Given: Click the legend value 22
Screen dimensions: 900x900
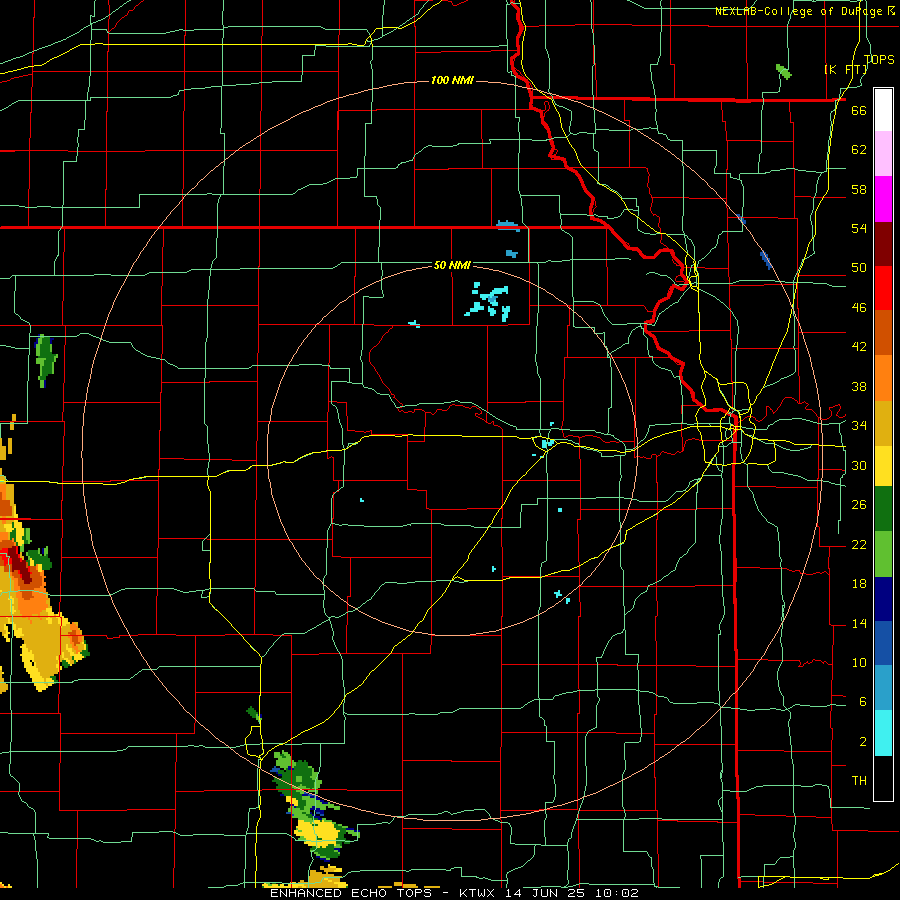Looking at the screenshot, I should 859,545.
